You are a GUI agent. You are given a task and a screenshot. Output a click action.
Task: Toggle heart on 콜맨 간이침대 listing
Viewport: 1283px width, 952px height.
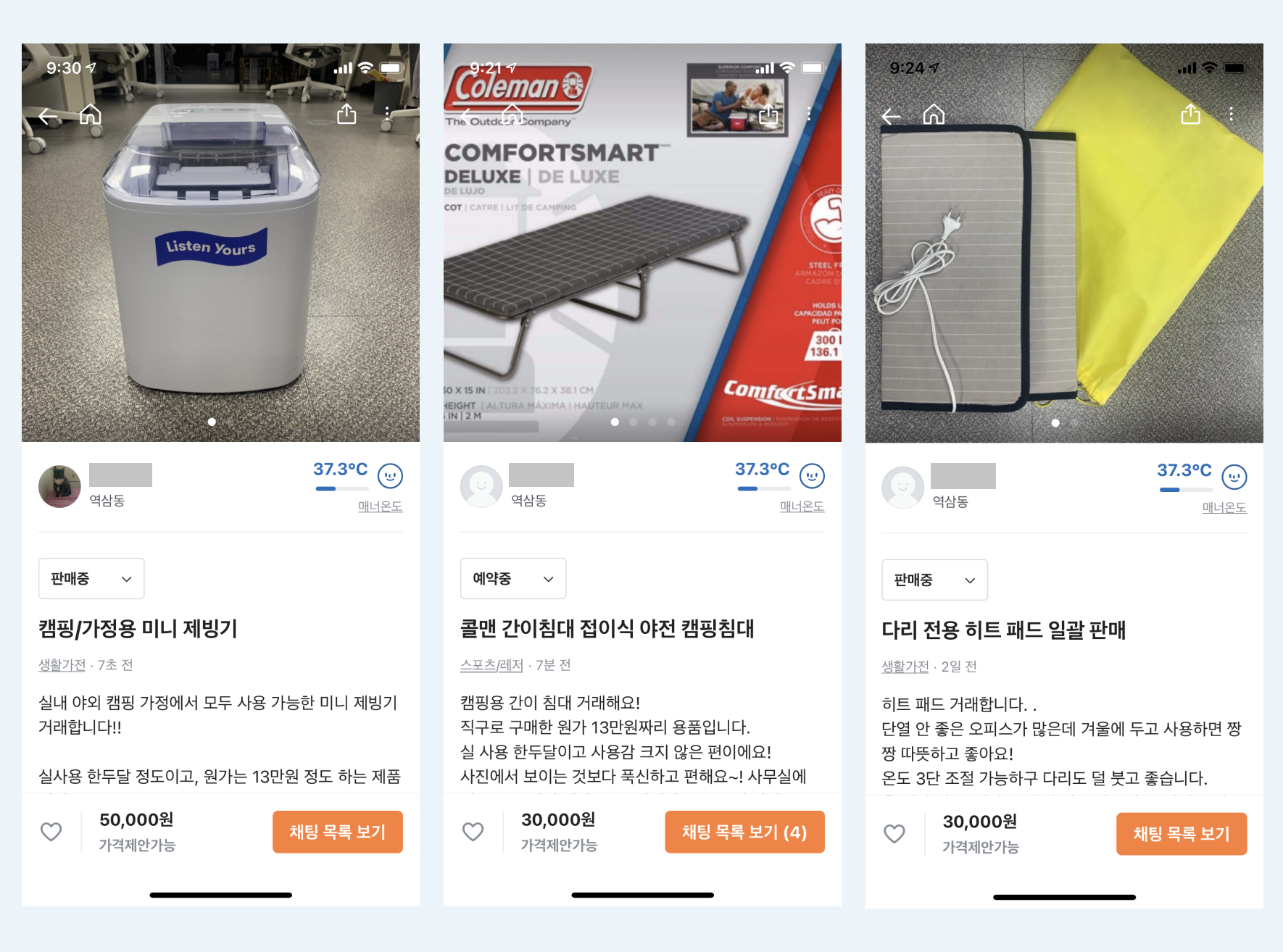click(473, 832)
